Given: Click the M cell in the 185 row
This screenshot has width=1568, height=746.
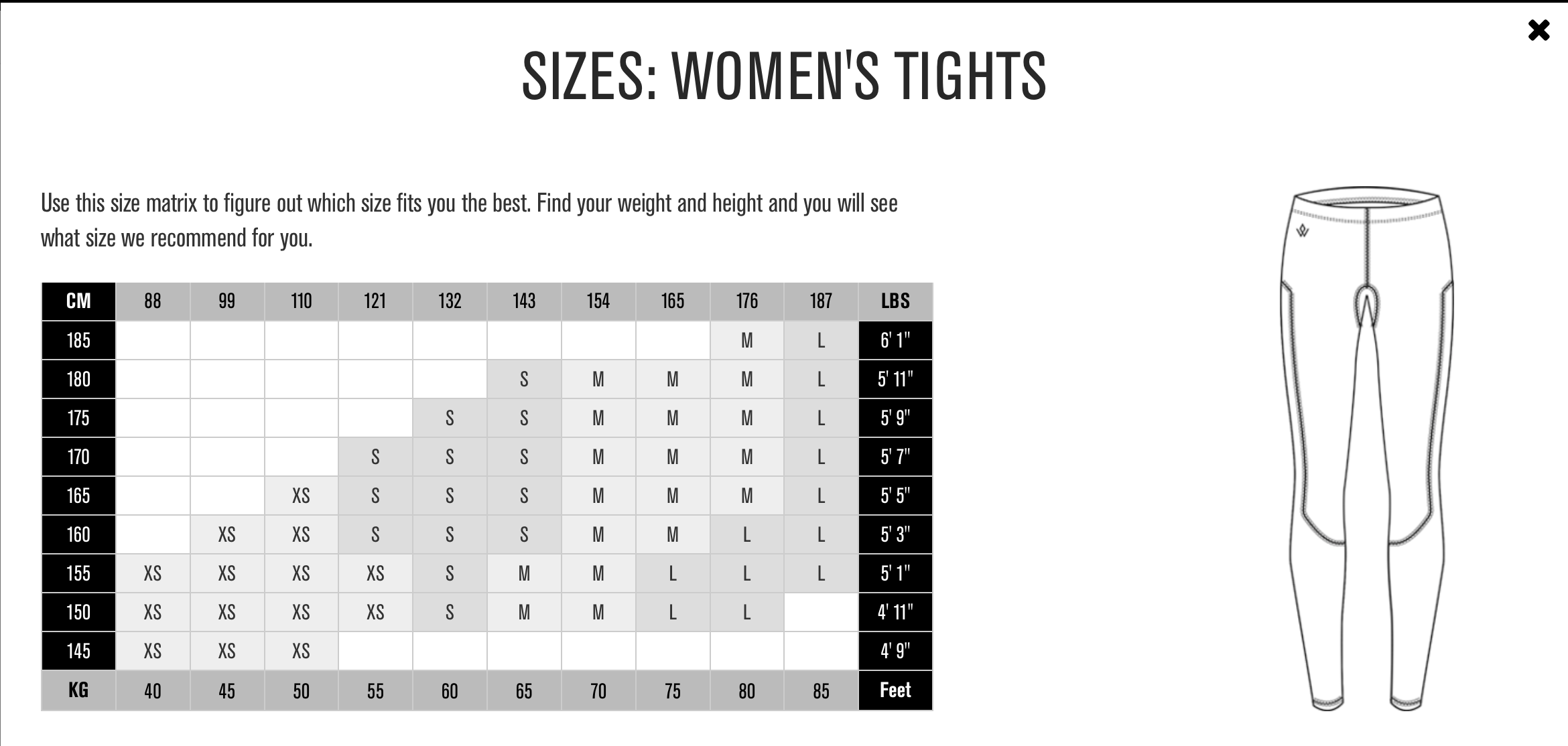Looking at the screenshot, I should click(746, 340).
